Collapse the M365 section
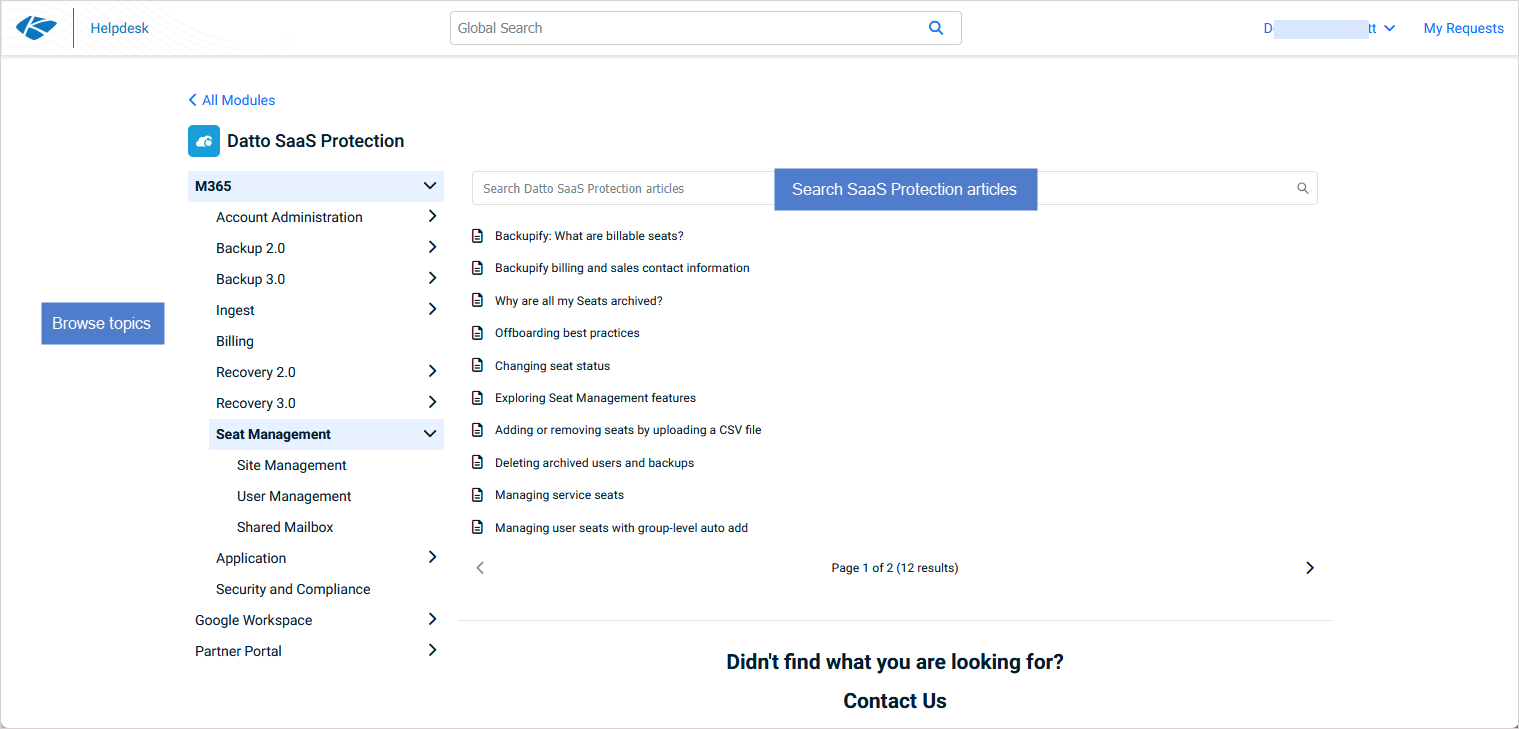 [430, 186]
